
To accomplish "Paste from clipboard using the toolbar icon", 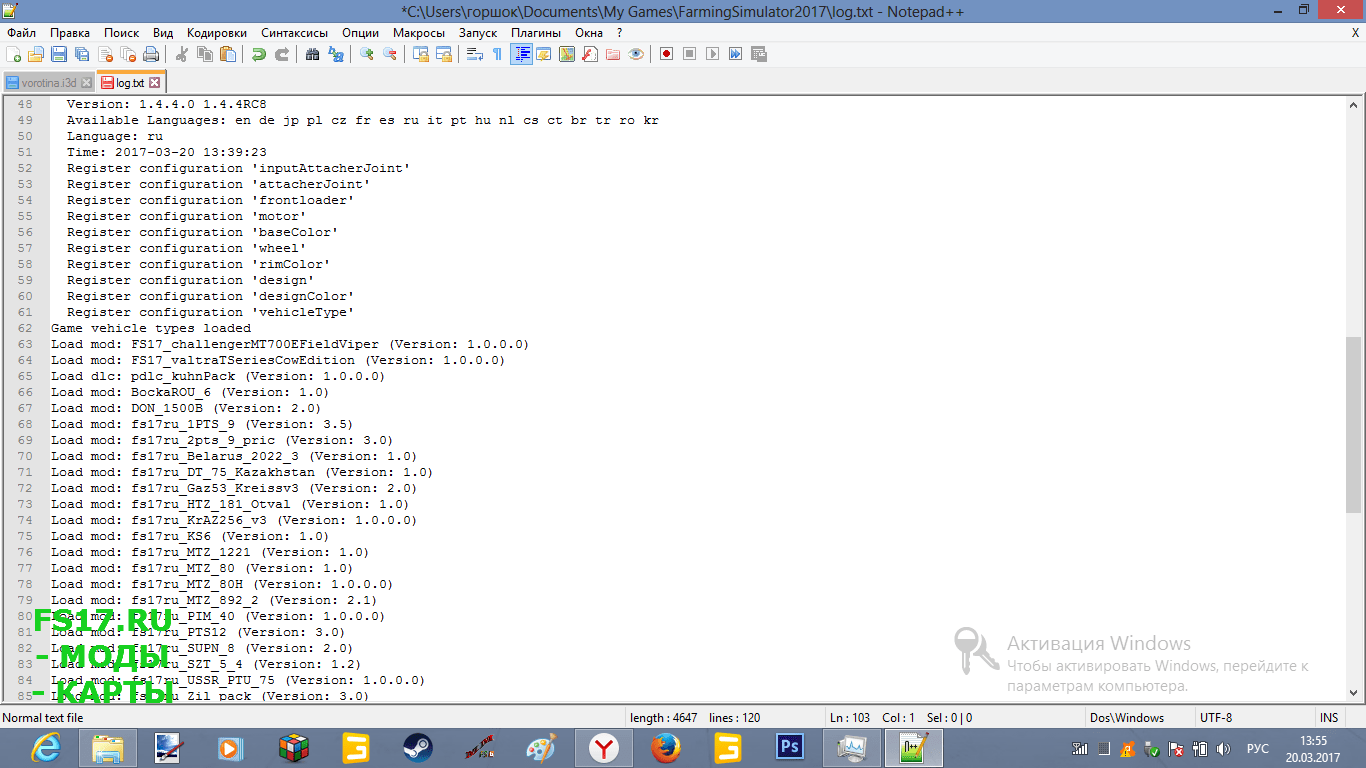I will (x=228, y=54).
